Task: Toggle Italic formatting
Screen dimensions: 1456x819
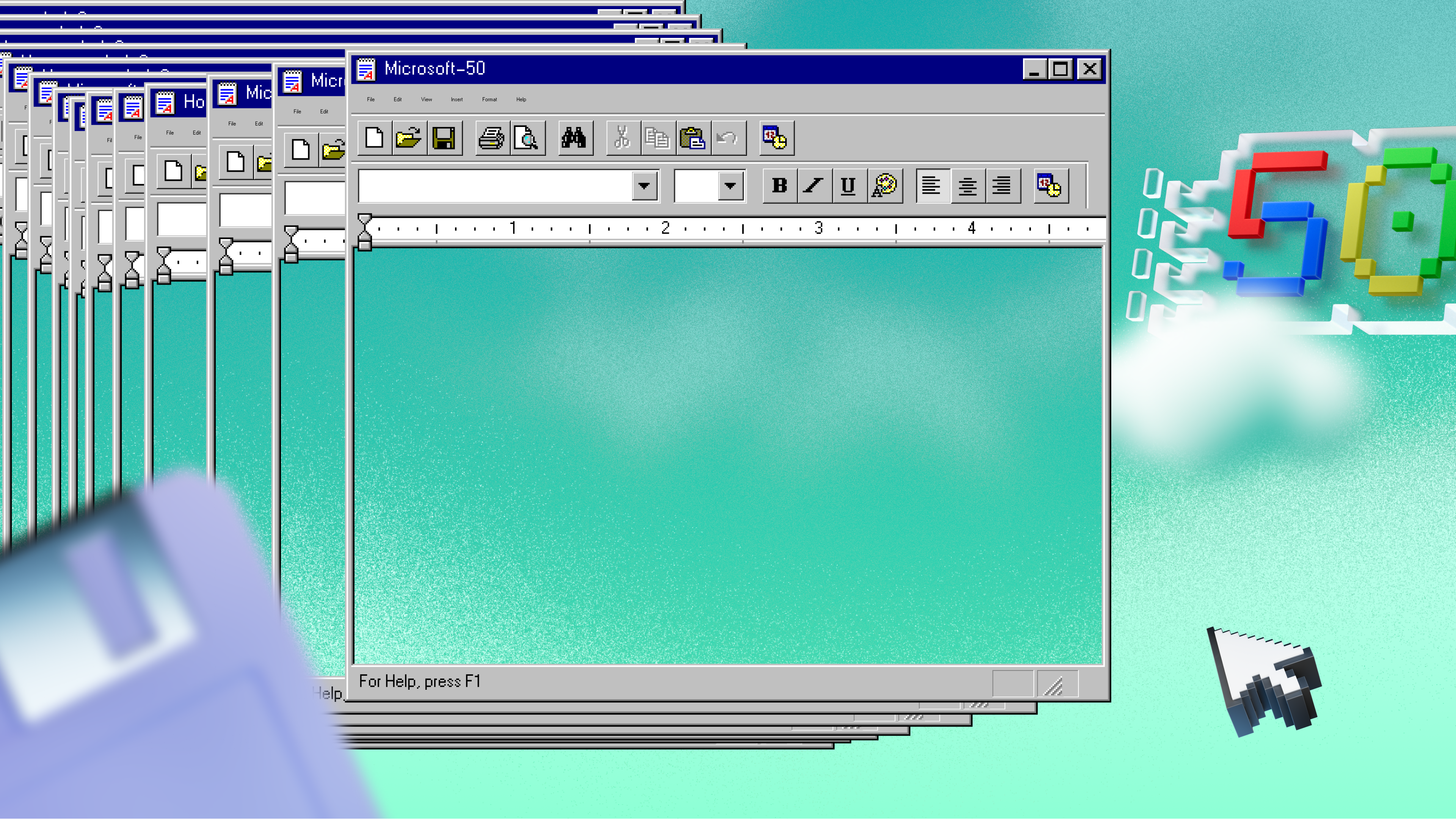Action: [x=814, y=185]
